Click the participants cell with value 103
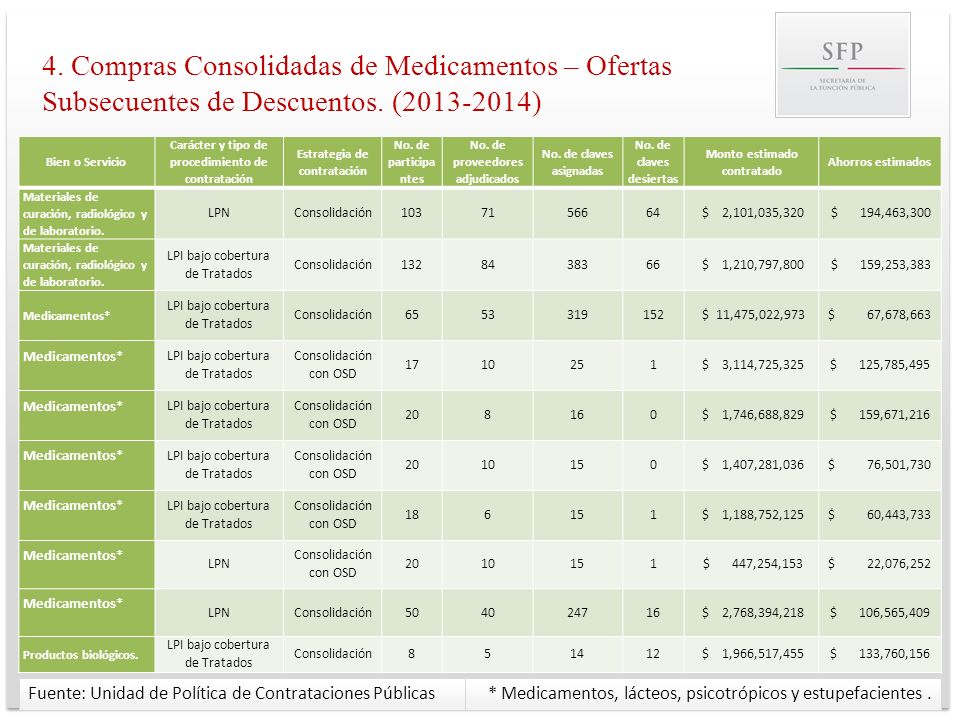The height and width of the screenshot is (720, 960). [411, 212]
